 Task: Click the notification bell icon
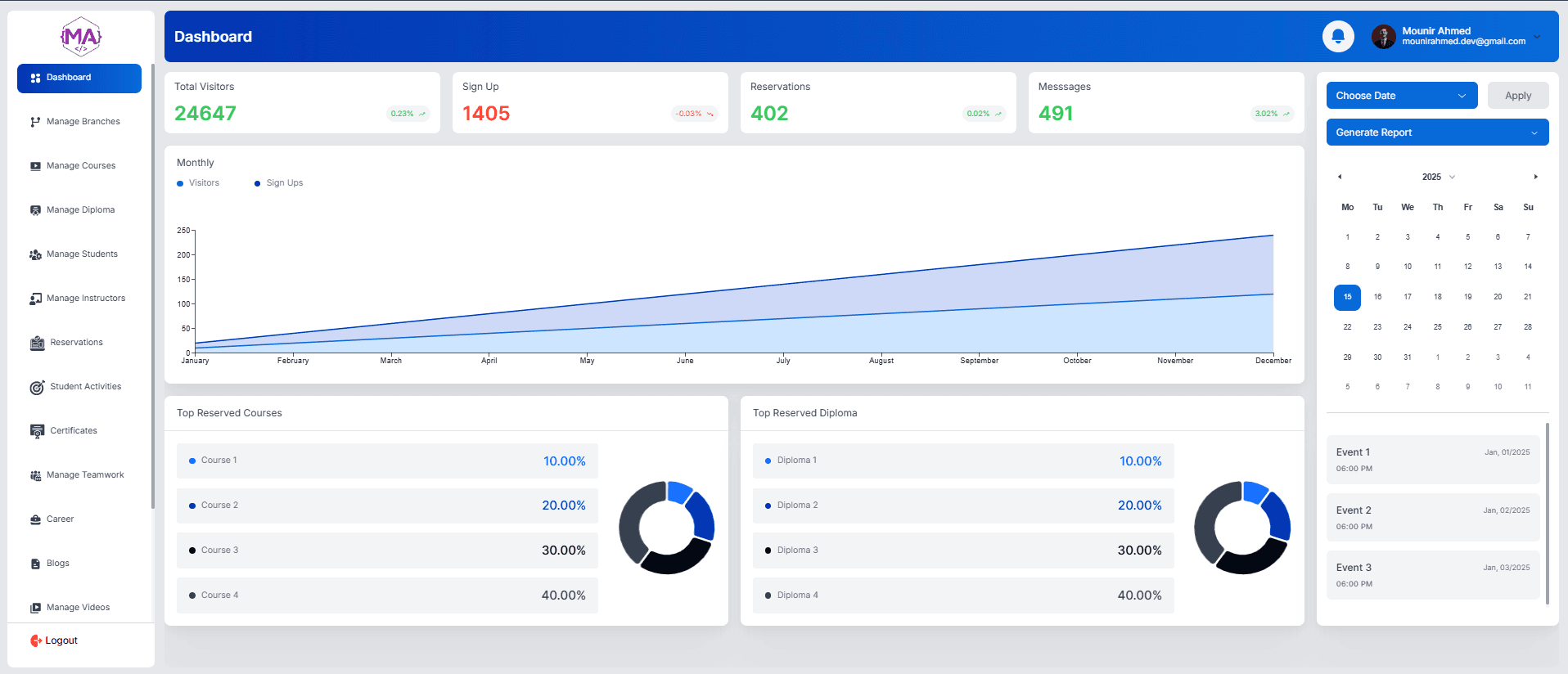pos(1338,37)
